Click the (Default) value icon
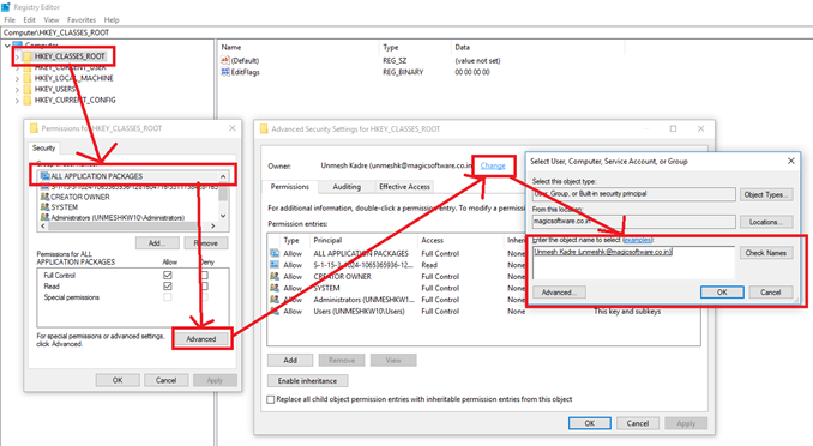The image size is (813, 446). click(x=225, y=61)
